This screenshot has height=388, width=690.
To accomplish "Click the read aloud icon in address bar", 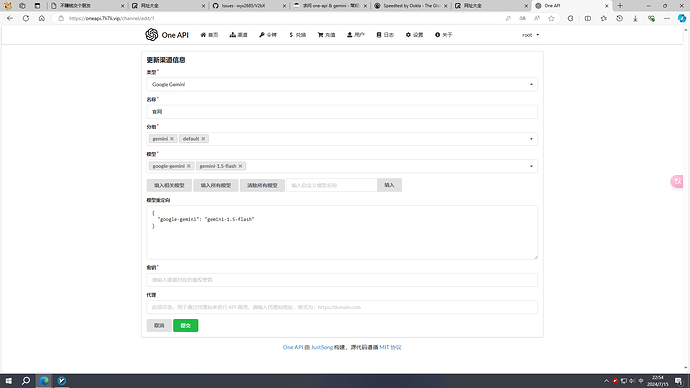I will tap(537, 18).
